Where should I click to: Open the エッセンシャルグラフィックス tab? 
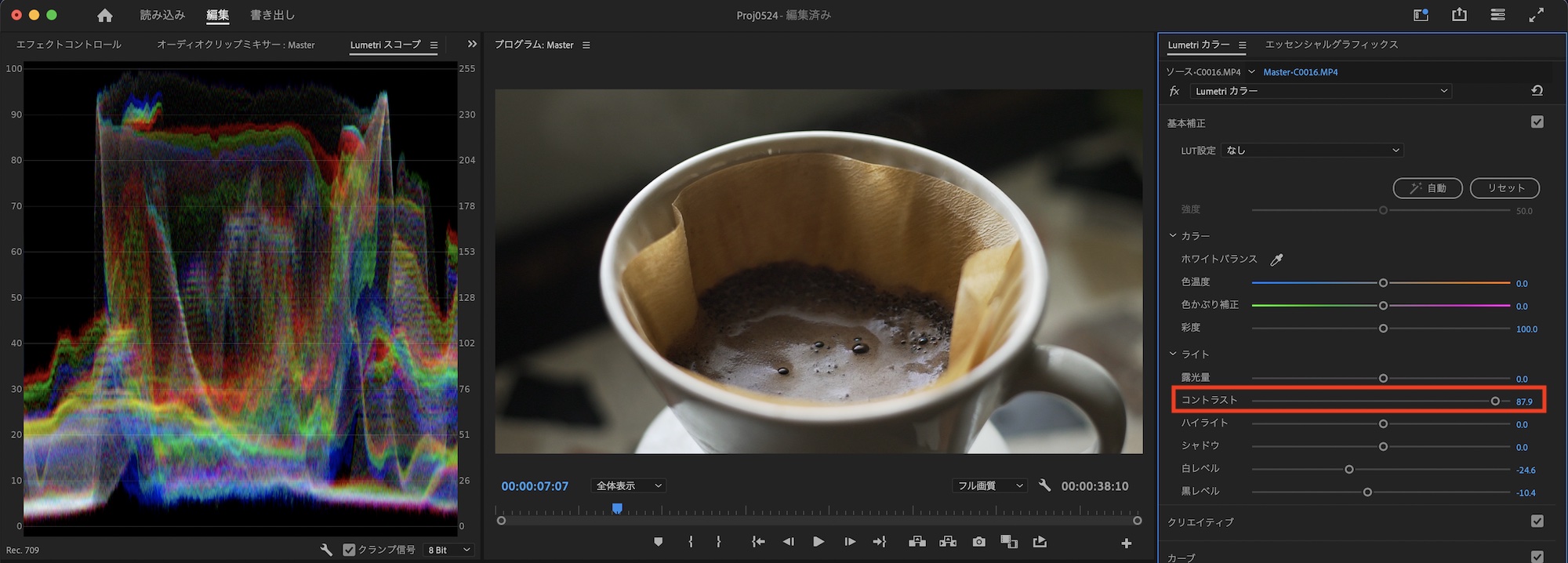(1331, 45)
